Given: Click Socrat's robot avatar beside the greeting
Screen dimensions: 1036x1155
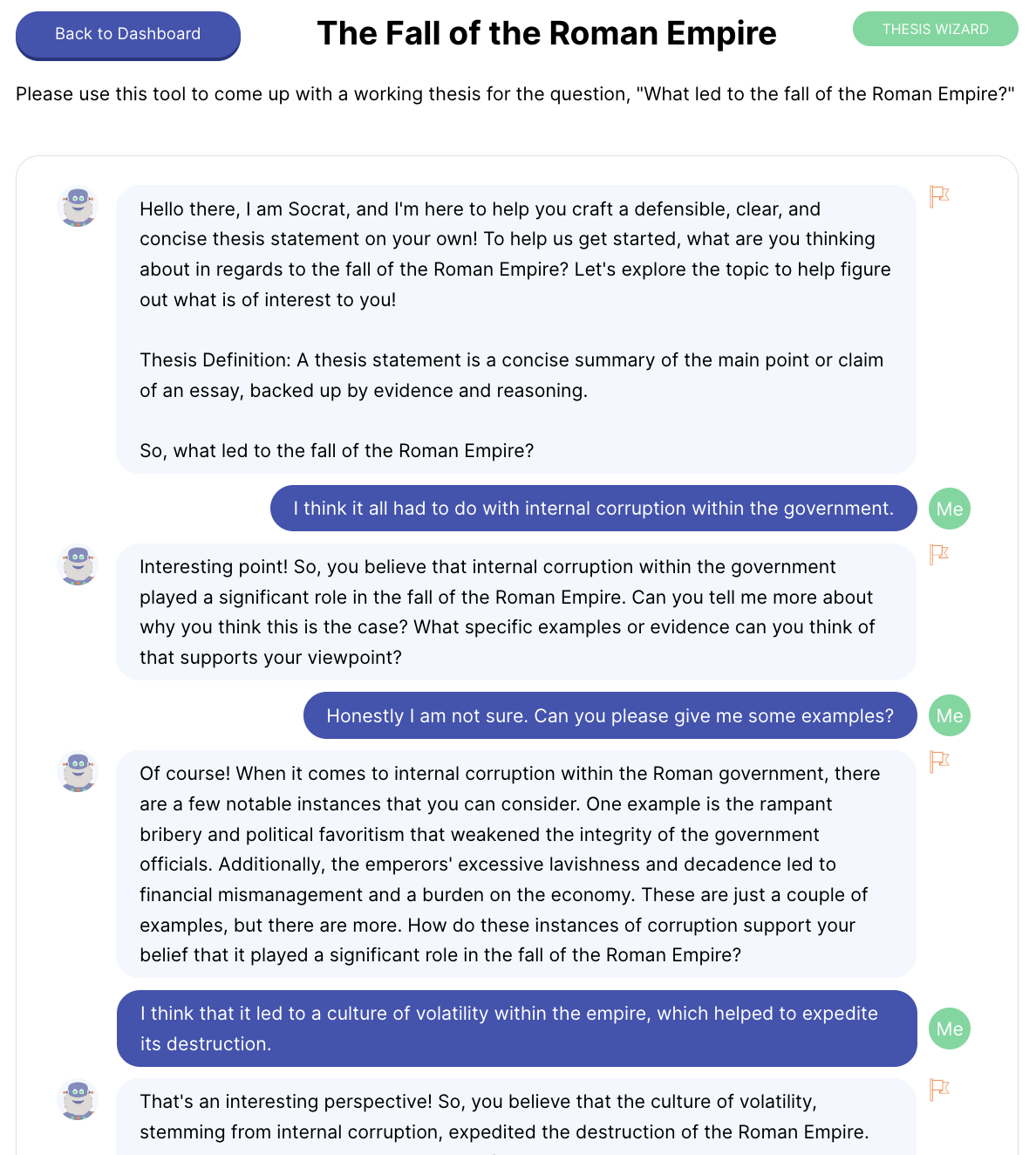Looking at the screenshot, I should pos(78,208).
